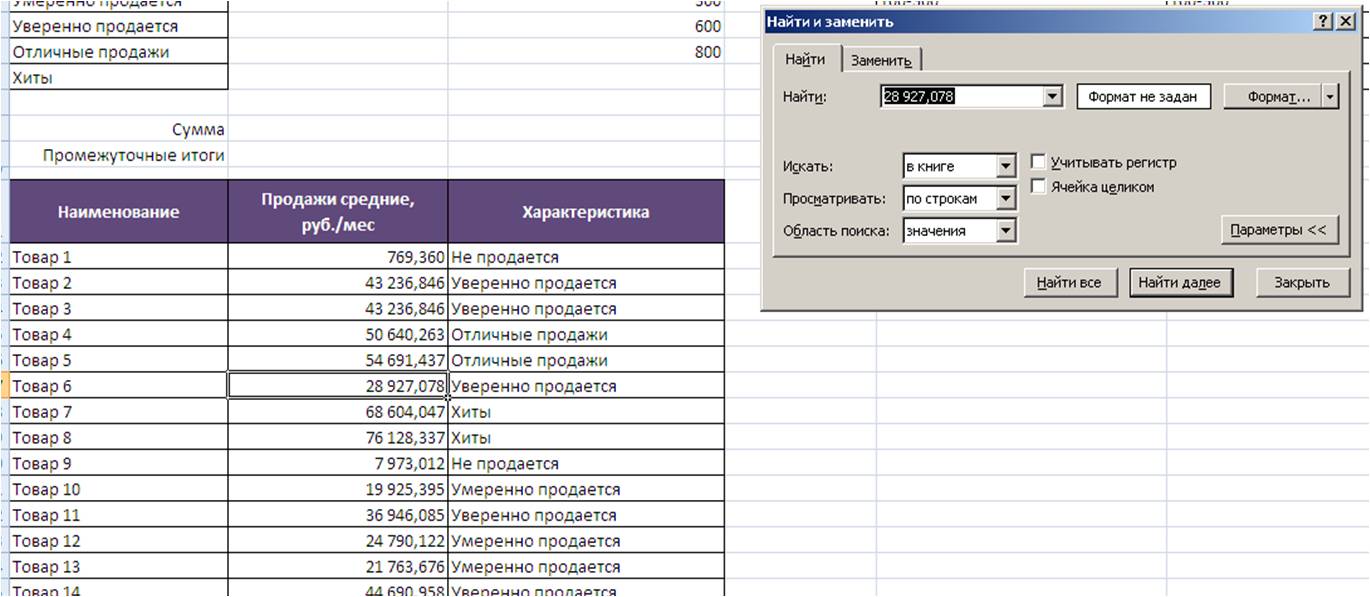The image size is (1370, 597).
Task: Click the Найти search text field
Action: point(960,97)
